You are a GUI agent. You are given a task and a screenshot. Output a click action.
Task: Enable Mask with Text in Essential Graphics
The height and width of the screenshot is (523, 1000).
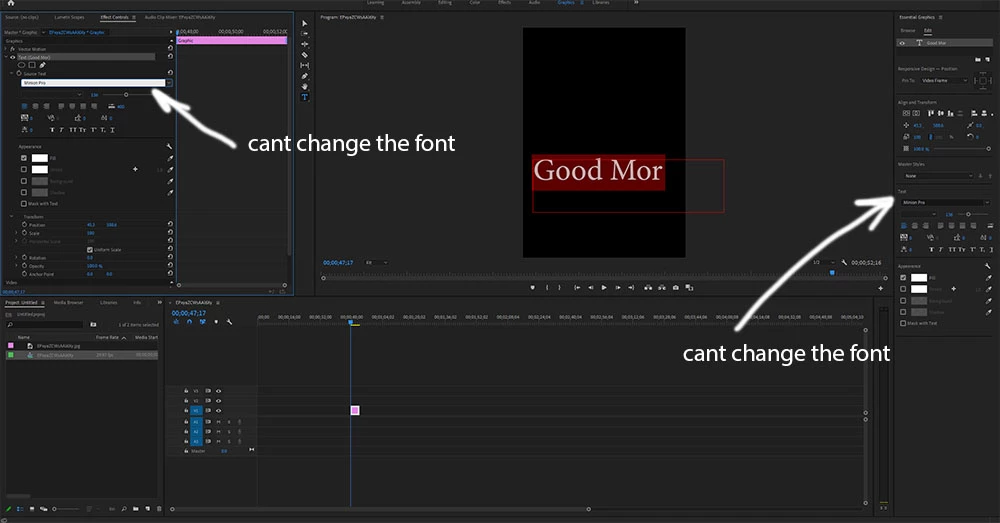point(903,323)
